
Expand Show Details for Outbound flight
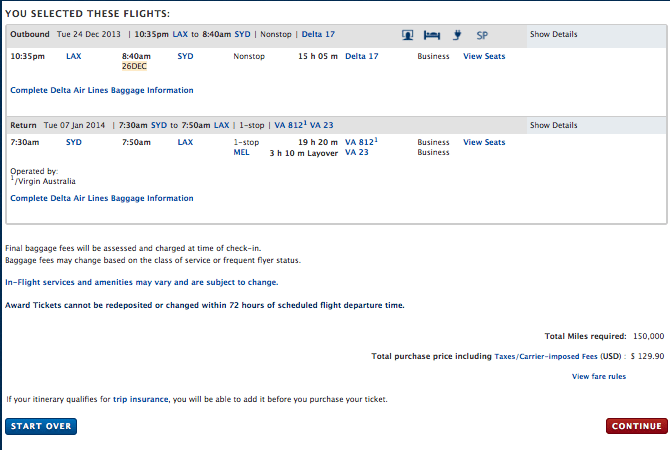click(553, 34)
